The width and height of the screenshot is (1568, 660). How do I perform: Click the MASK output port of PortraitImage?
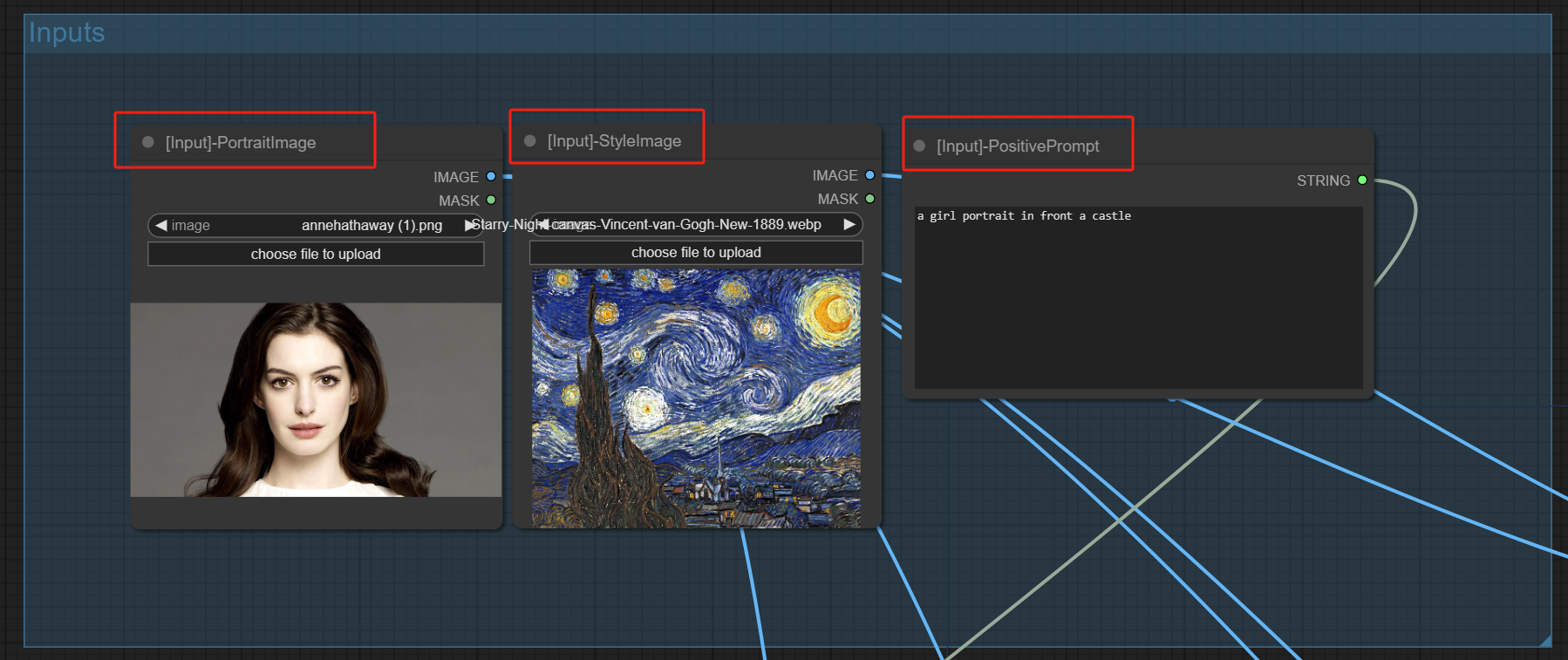click(491, 200)
